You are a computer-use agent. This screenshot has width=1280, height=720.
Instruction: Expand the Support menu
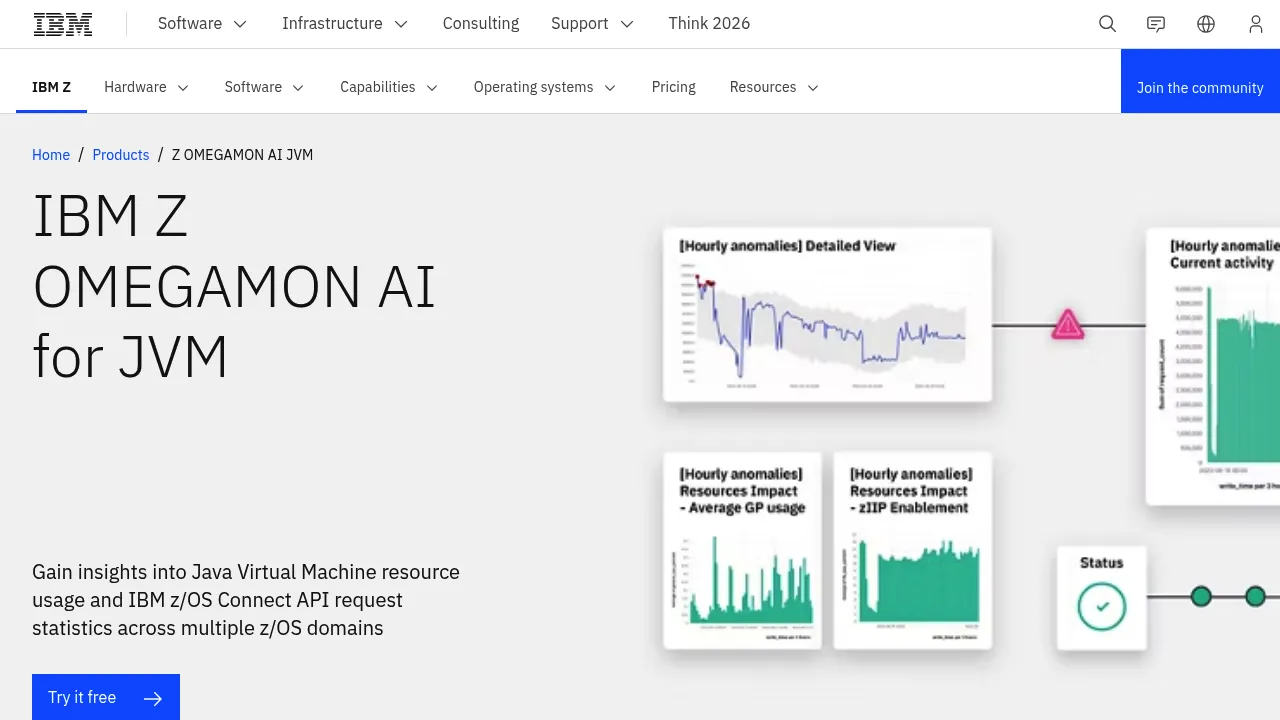pos(593,24)
